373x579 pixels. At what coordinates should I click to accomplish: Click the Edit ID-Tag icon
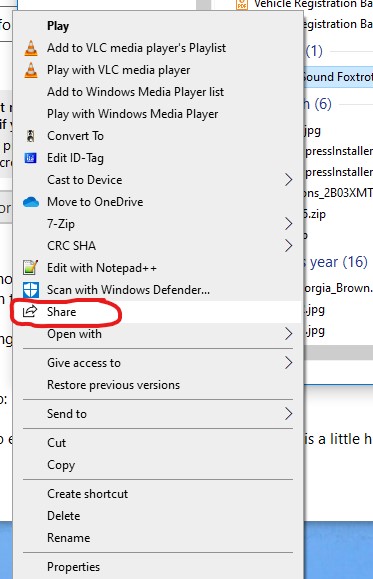pyautogui.click(x=31, y=158)
